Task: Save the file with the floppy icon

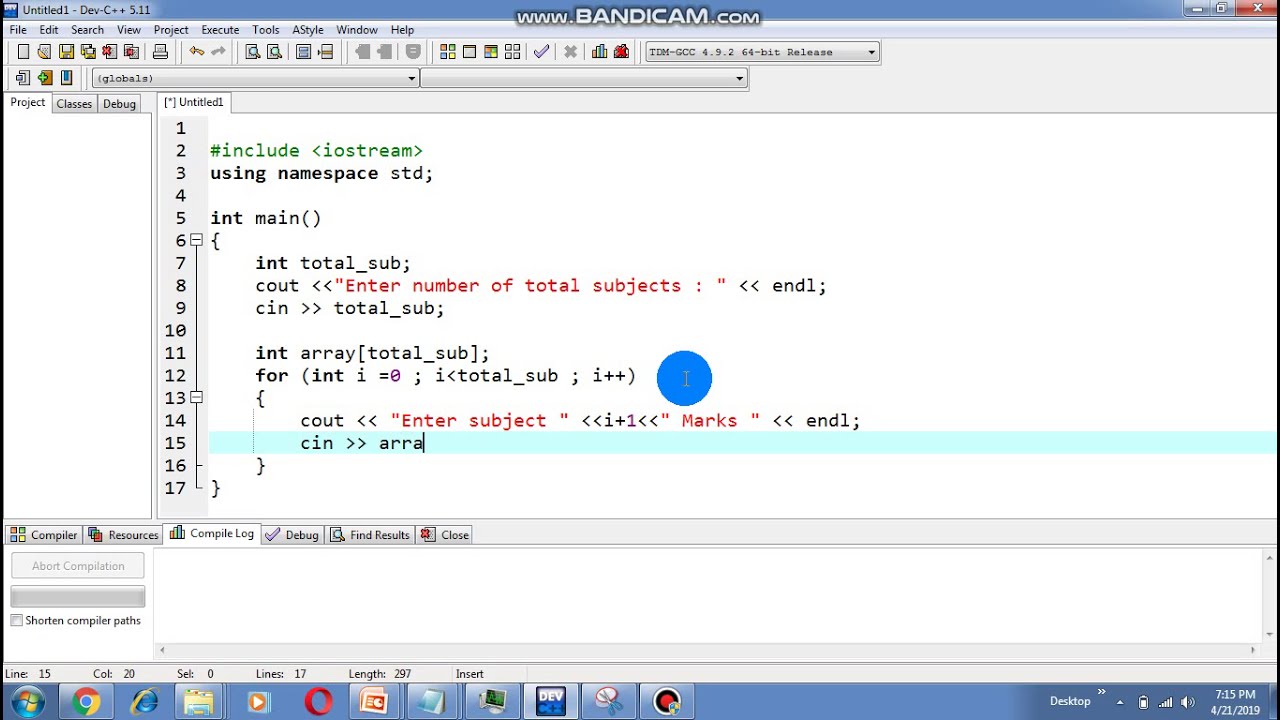Action: pos(66,52)
